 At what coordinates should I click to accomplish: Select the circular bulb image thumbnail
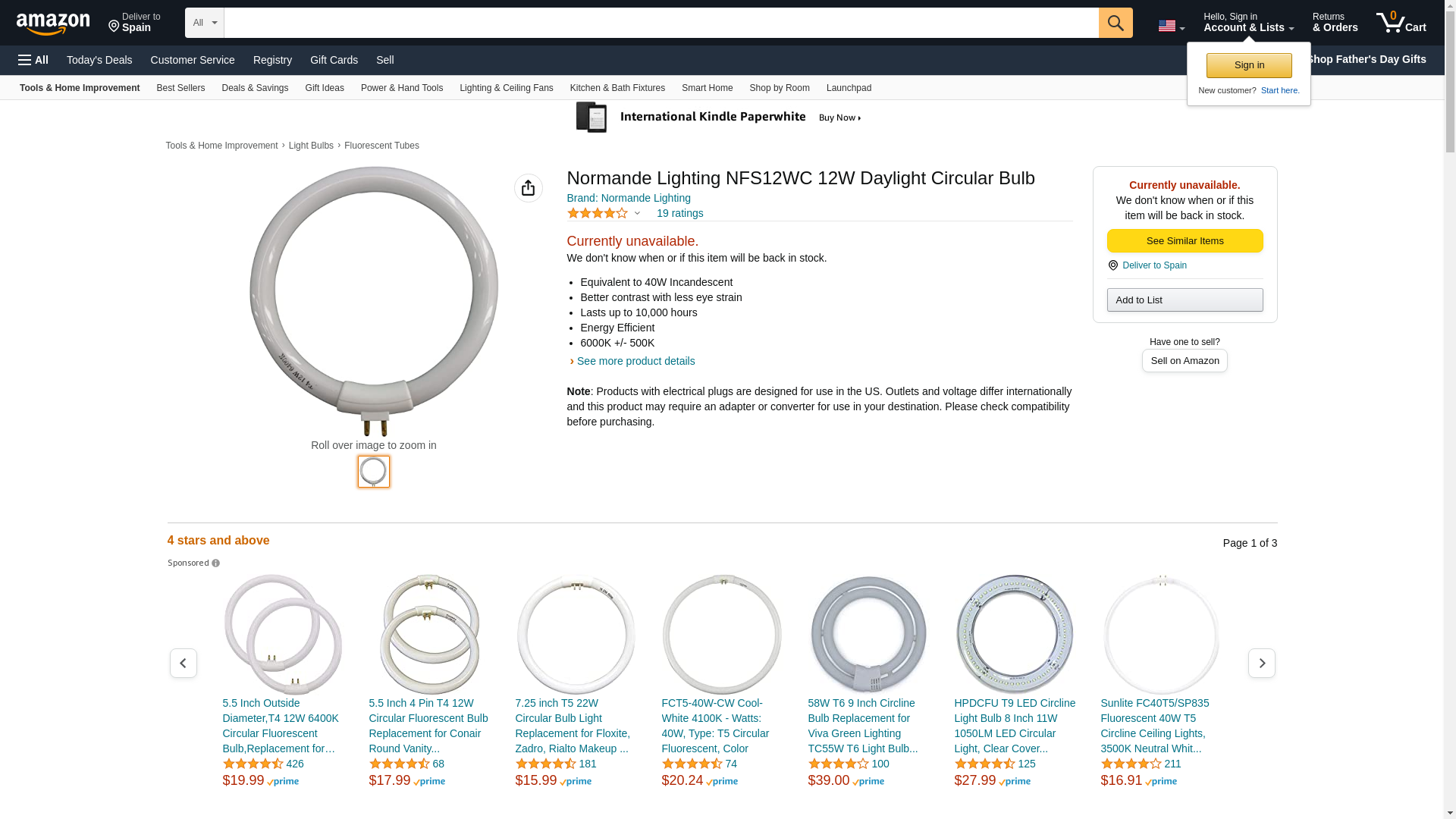(x=373, y=472)
